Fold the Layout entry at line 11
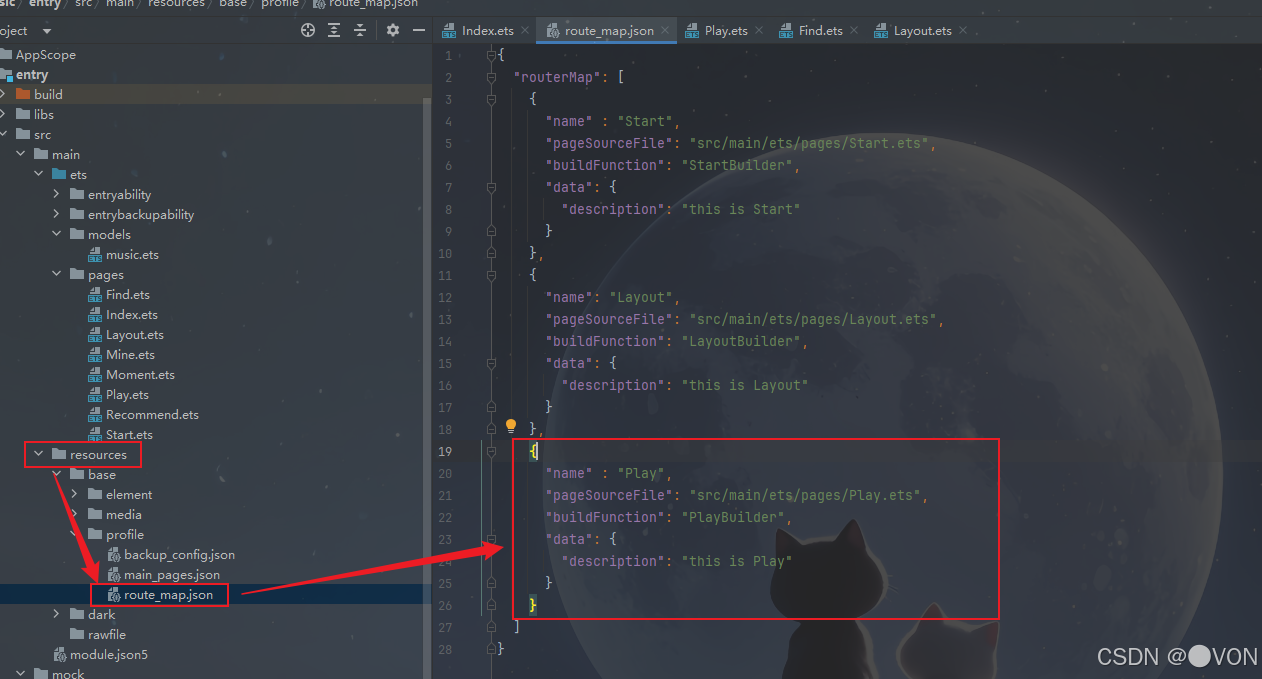 tap(491, 275)
